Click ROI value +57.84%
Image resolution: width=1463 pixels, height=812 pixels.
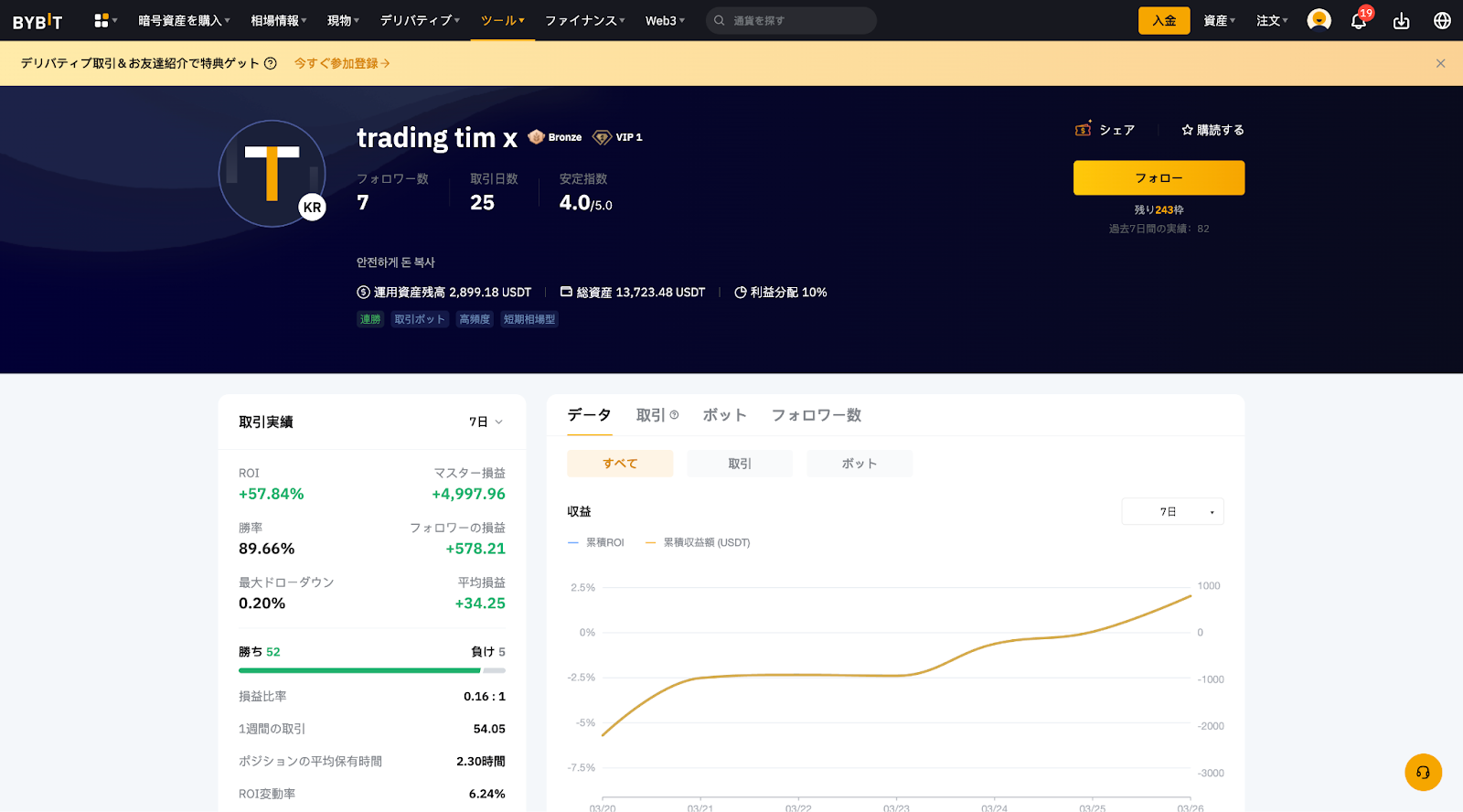click(272, 494)
